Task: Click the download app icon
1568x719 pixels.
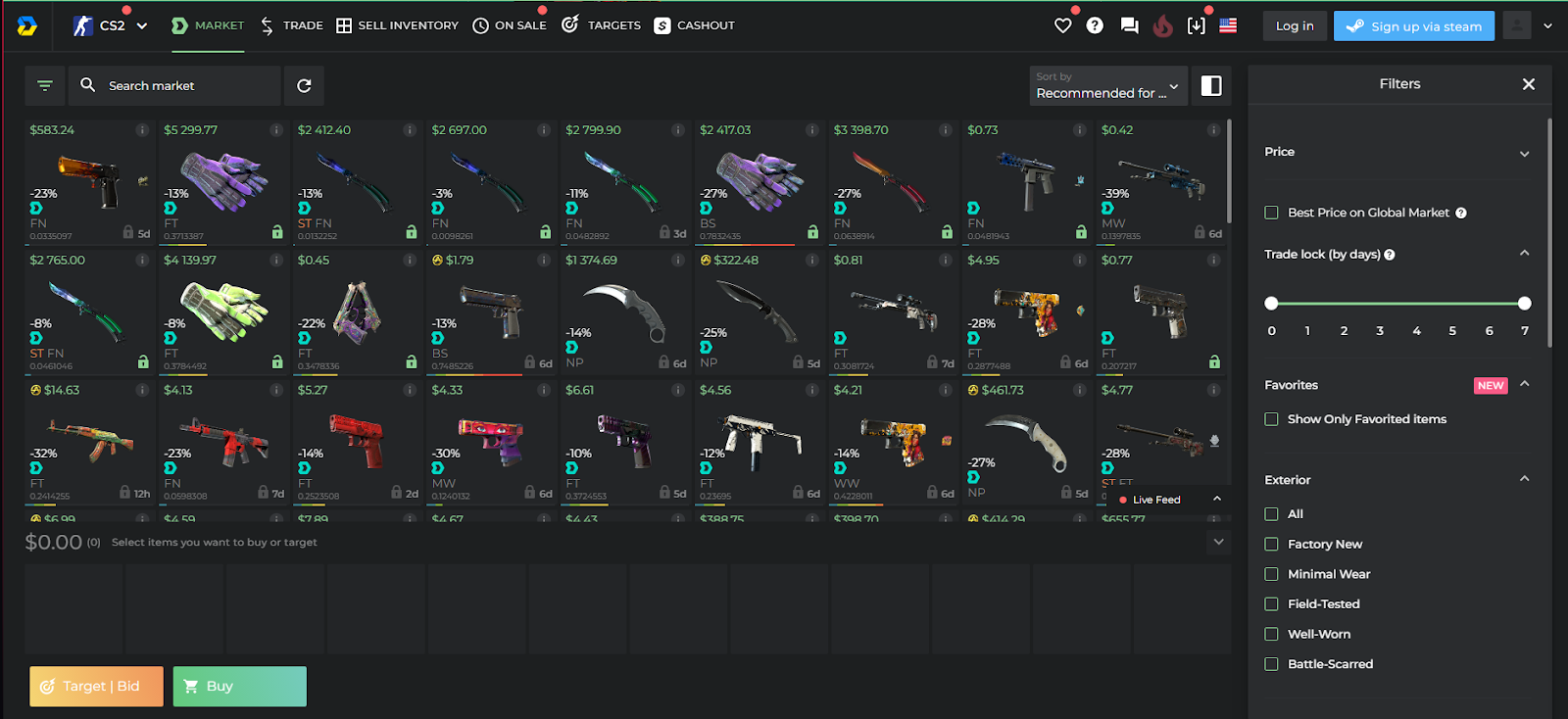Action: 1196,25
